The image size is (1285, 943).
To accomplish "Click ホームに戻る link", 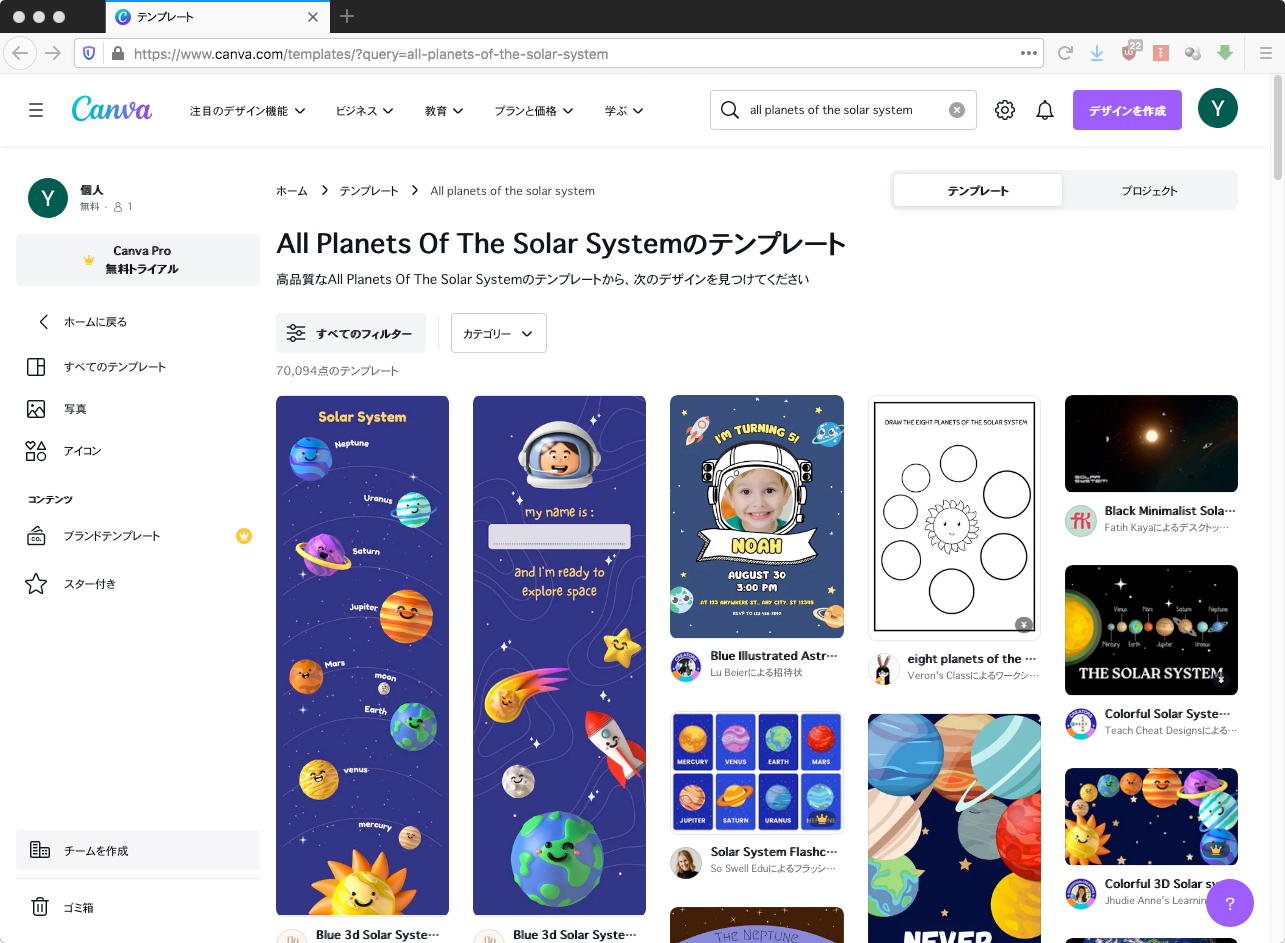I will 95,322.
